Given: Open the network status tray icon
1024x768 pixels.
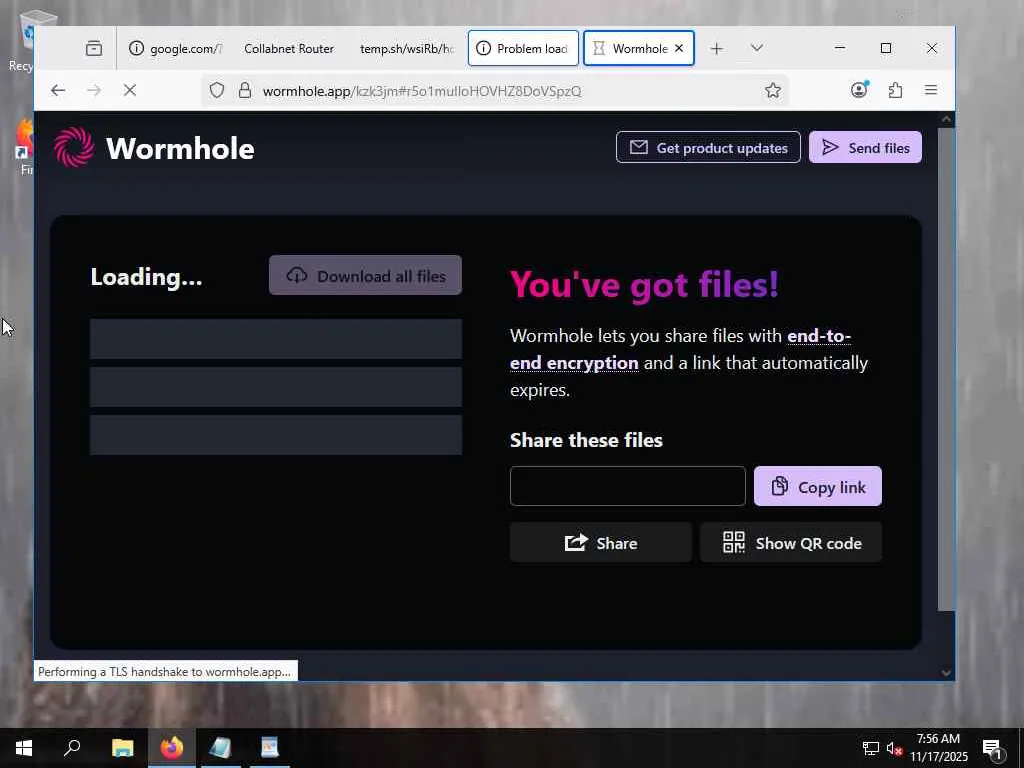Looking at the screenshot, I should tap(871, 748).
